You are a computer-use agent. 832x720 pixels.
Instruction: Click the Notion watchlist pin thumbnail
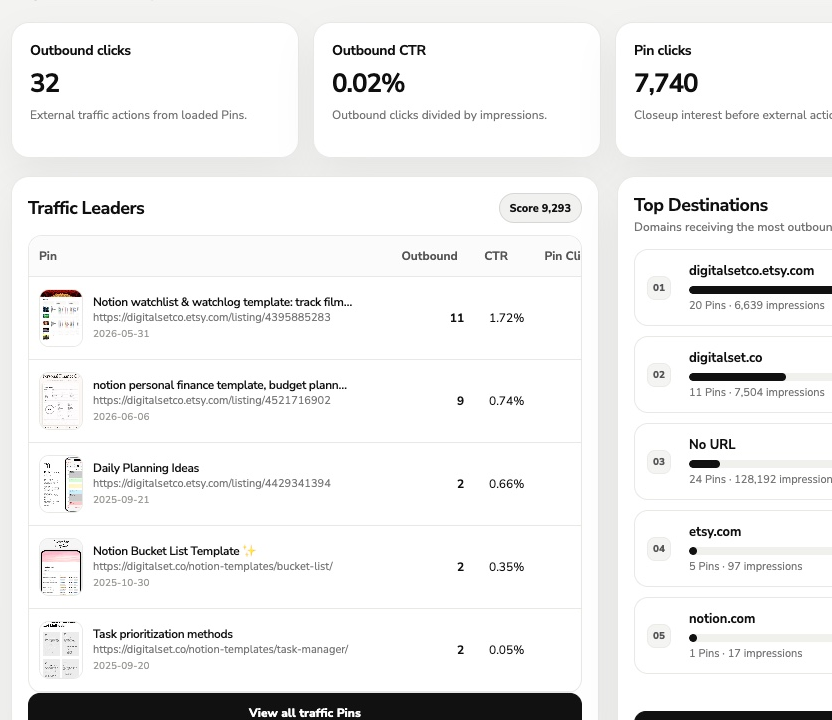click(61, 318)
